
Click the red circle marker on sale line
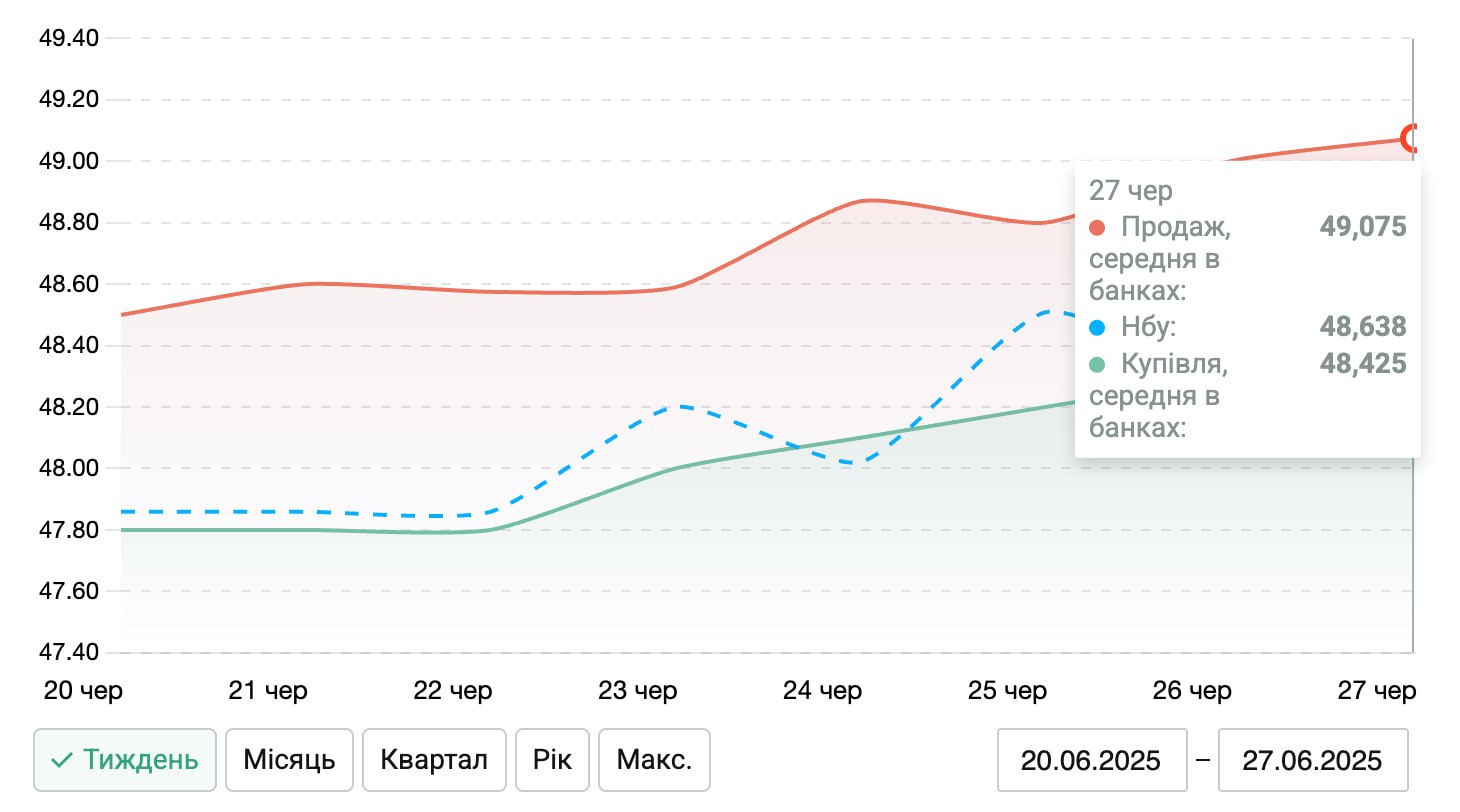1413,137
